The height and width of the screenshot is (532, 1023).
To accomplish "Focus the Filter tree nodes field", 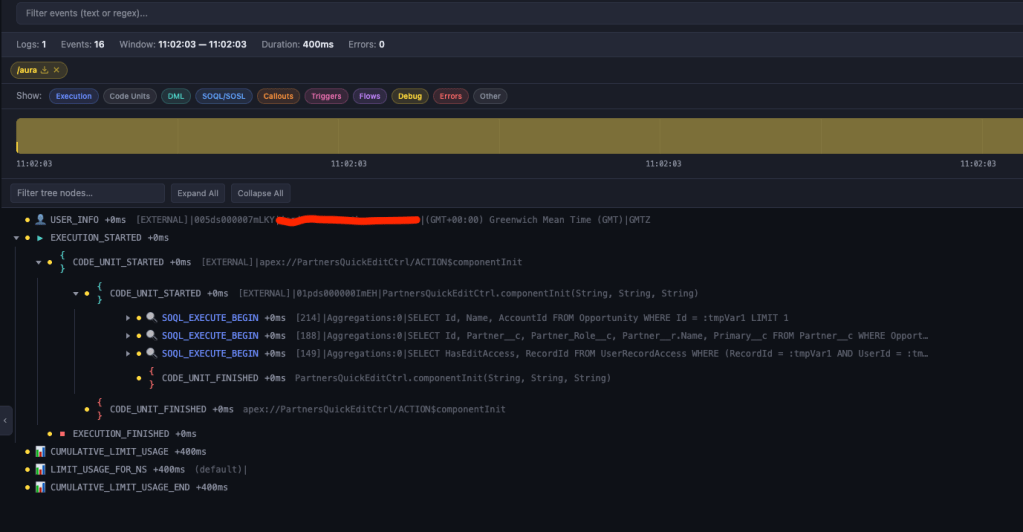I will 87,193.
